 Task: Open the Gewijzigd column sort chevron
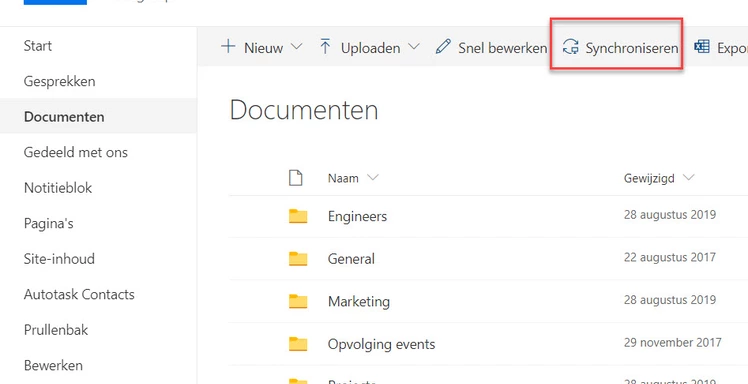click(x=688, y=178)
